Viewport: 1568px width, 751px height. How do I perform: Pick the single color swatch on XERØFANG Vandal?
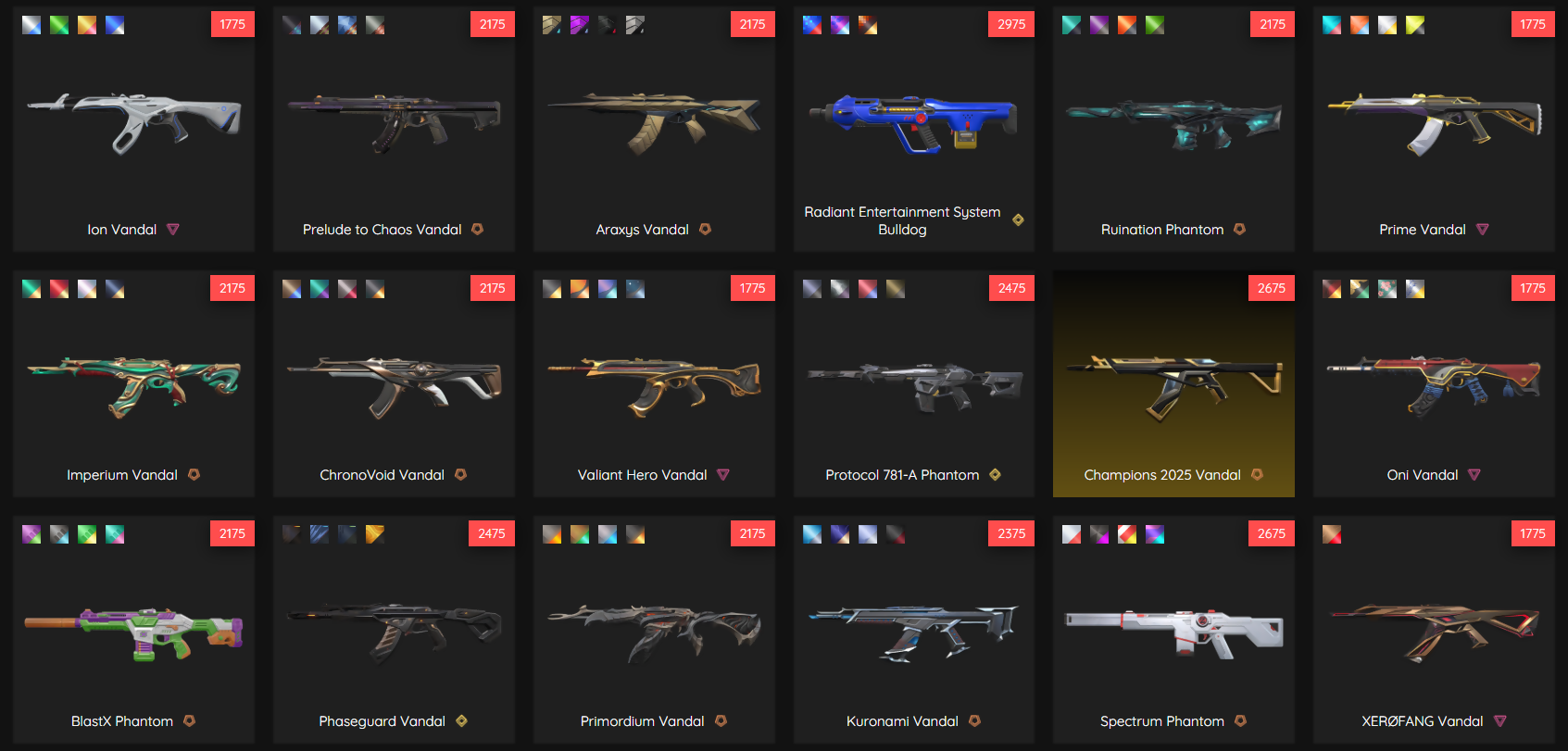tap(1332, 534)
